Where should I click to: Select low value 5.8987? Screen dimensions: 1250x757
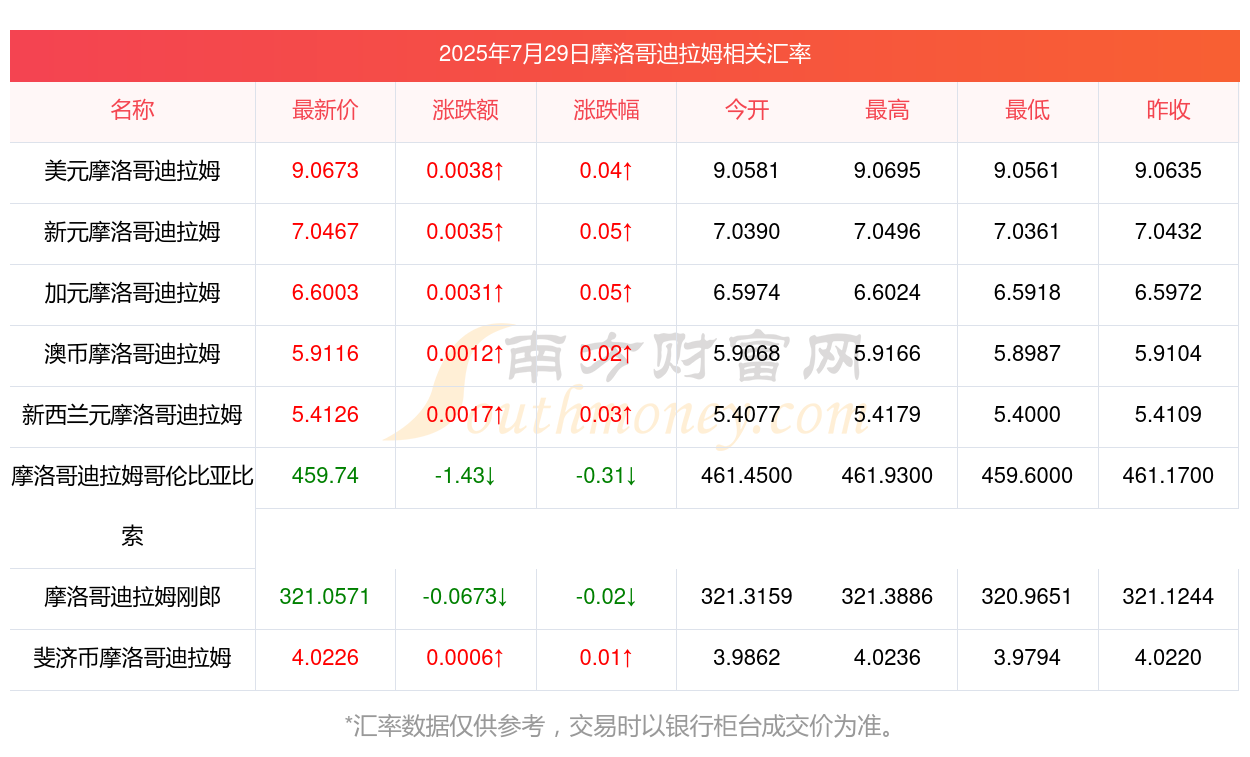click(1028, 354)
